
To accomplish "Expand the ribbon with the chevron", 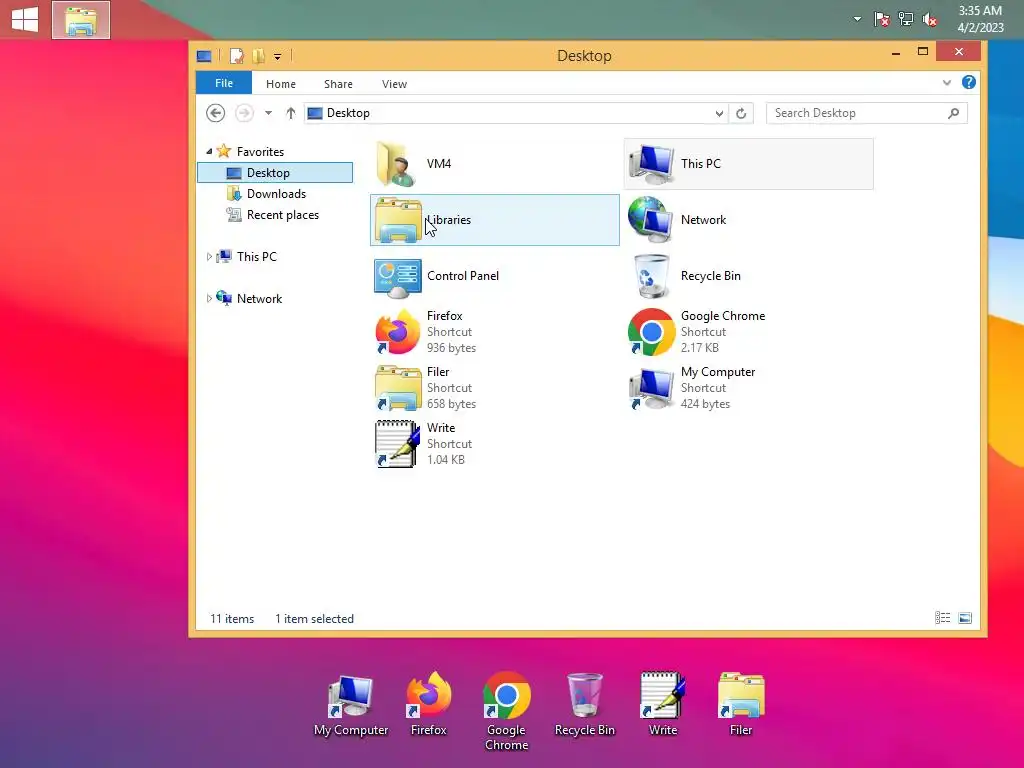I will coord(947,82).
